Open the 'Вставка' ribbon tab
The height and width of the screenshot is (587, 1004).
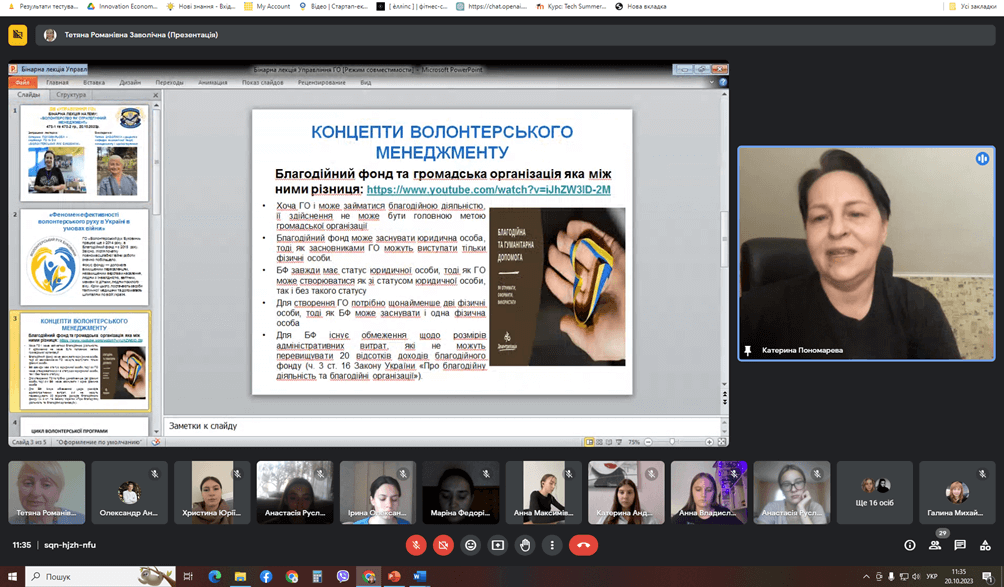coord(94,83)
